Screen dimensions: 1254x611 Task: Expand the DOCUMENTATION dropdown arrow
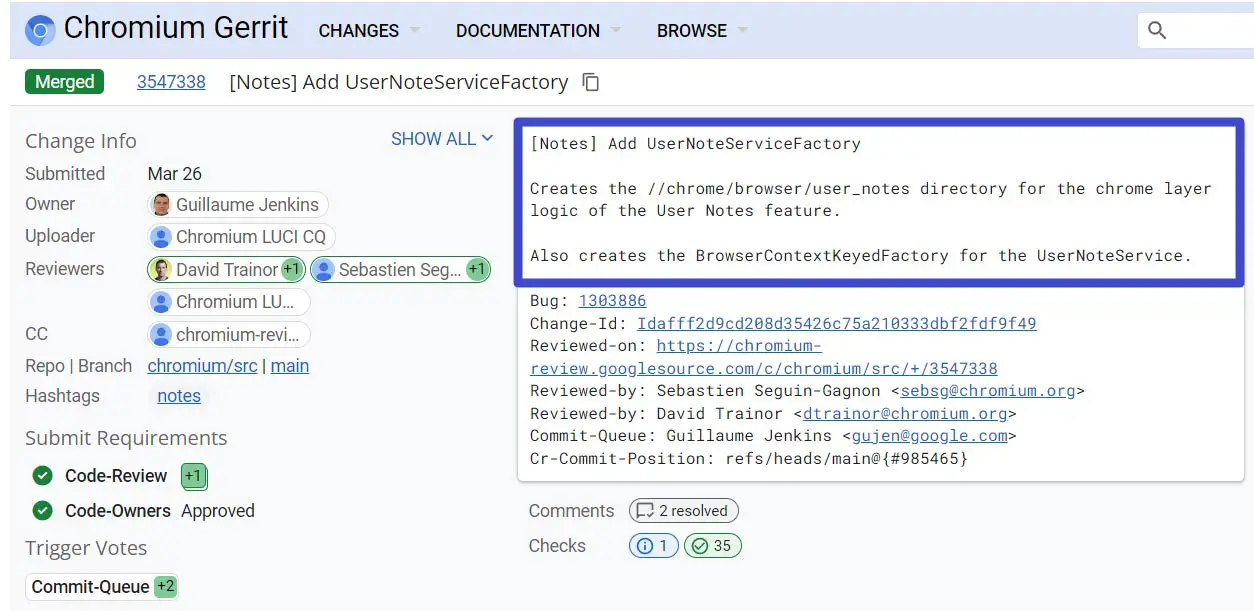pos(615,31)
